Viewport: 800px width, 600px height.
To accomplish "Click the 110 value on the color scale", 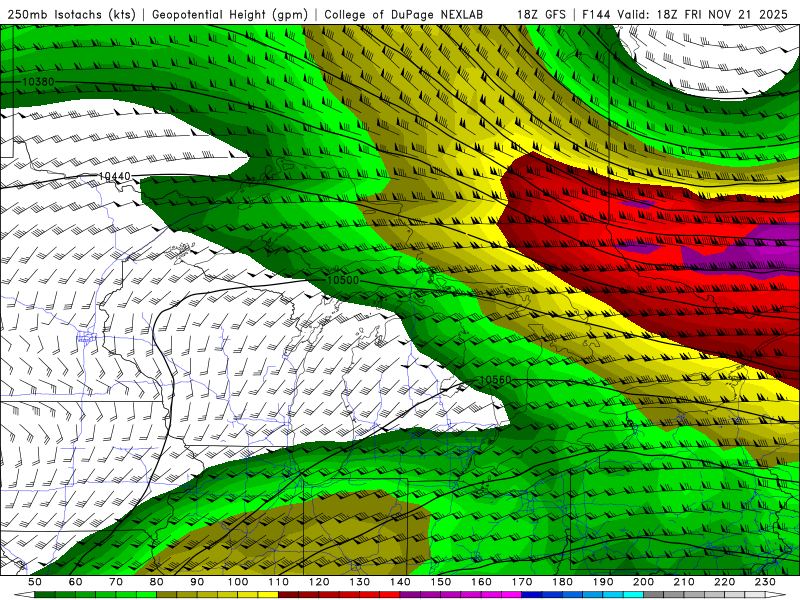I will 279,582.
